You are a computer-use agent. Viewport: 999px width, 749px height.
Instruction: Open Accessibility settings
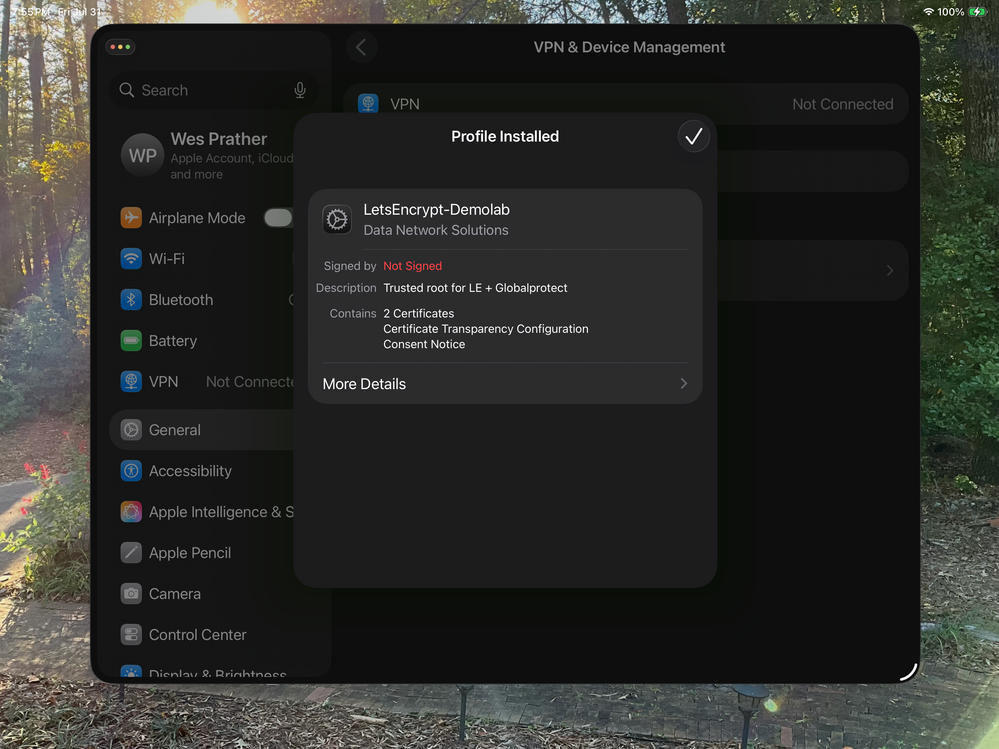coord(203,471)
